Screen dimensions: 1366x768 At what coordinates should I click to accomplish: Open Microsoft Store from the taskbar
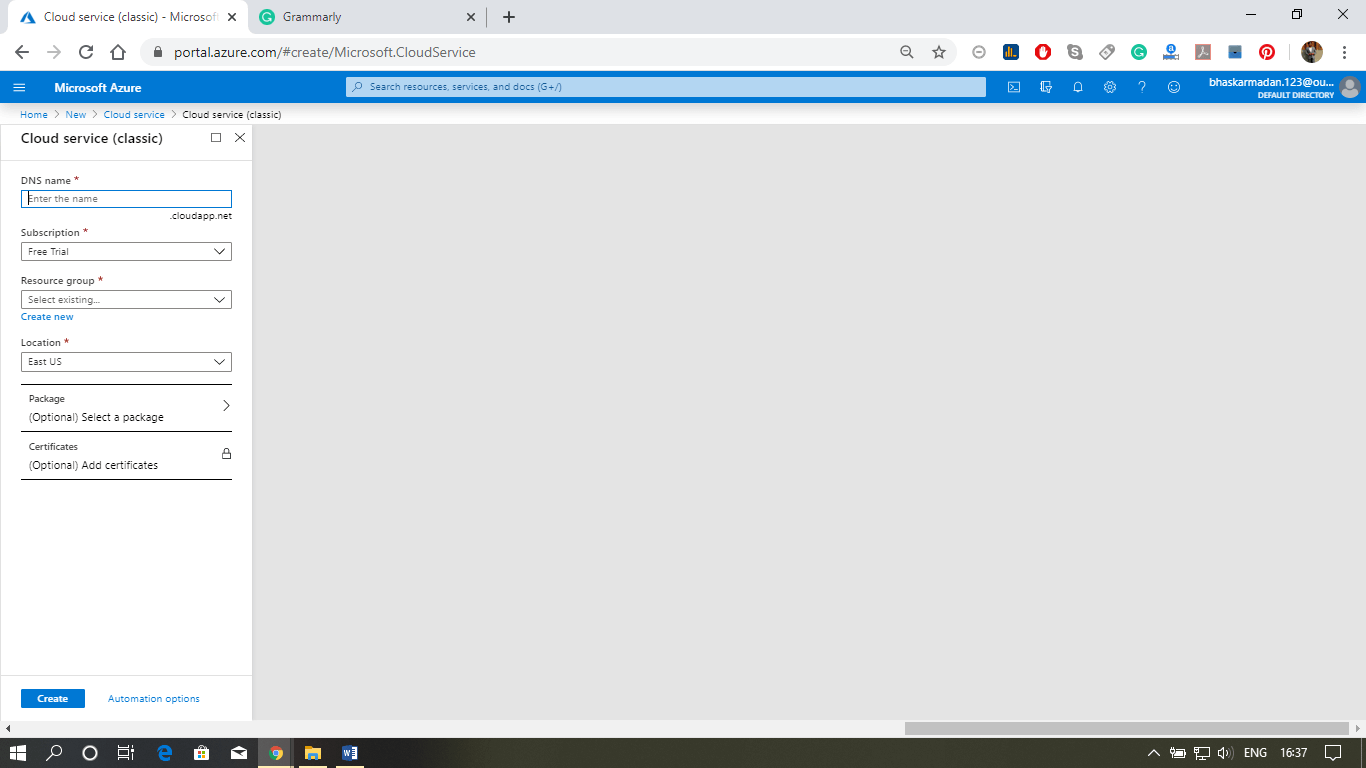201,753
